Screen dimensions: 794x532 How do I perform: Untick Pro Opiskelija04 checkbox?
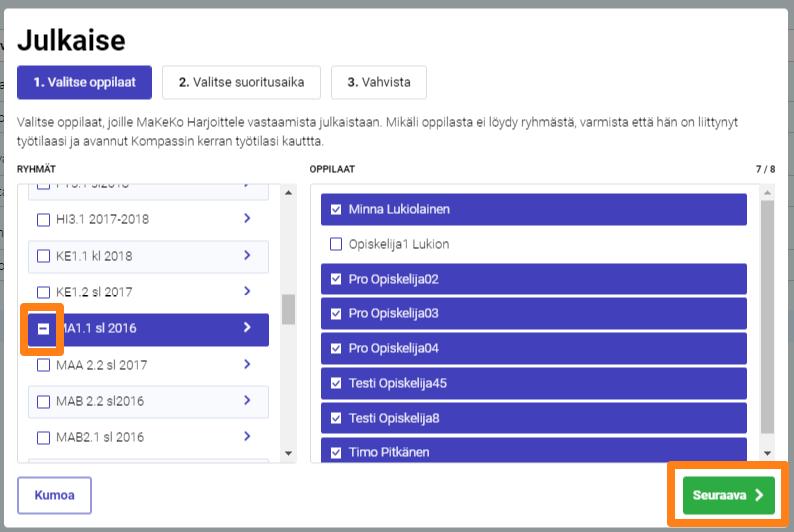pyautogui.click(x=336, y=348)
